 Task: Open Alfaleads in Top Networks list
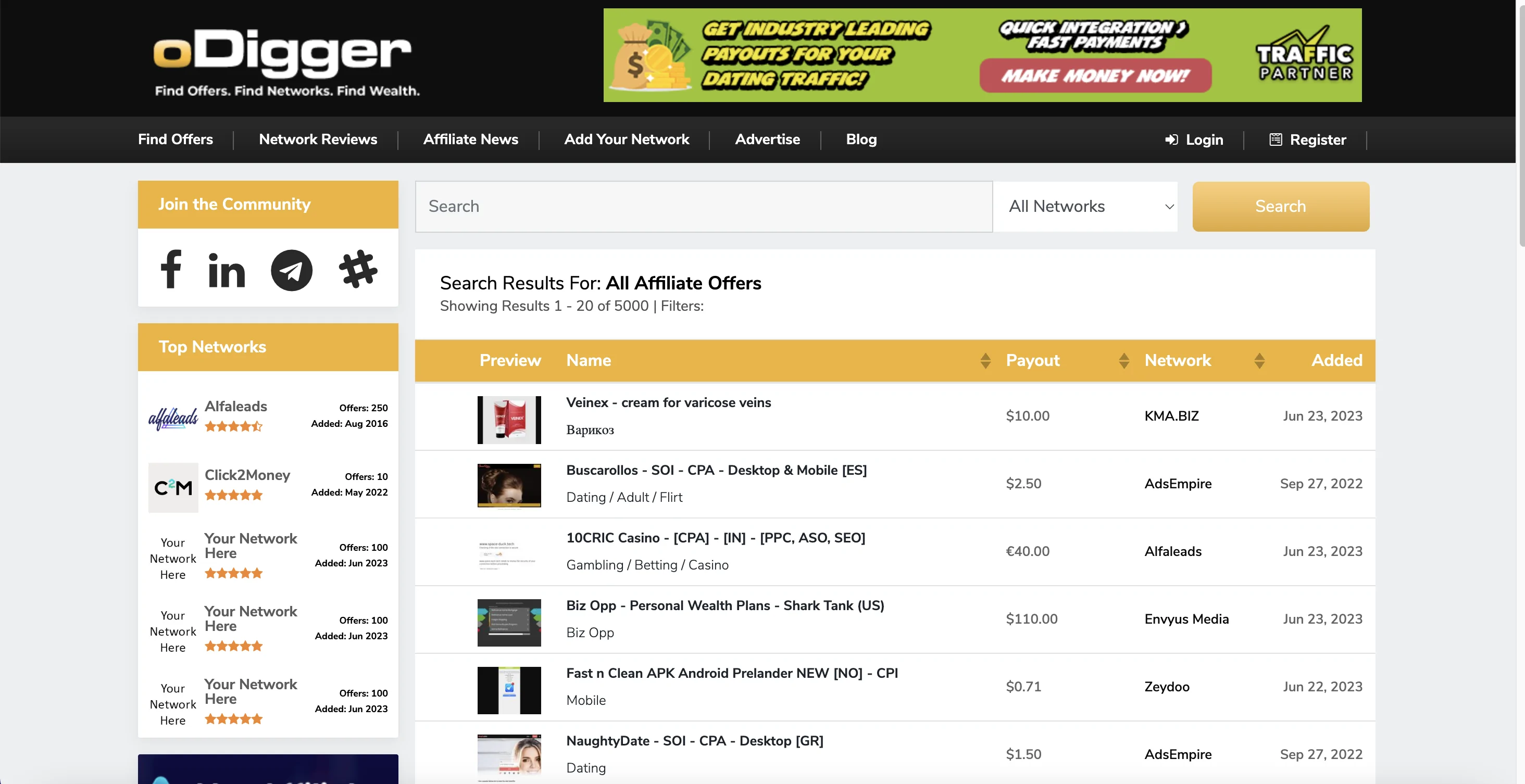pos(235,407)
